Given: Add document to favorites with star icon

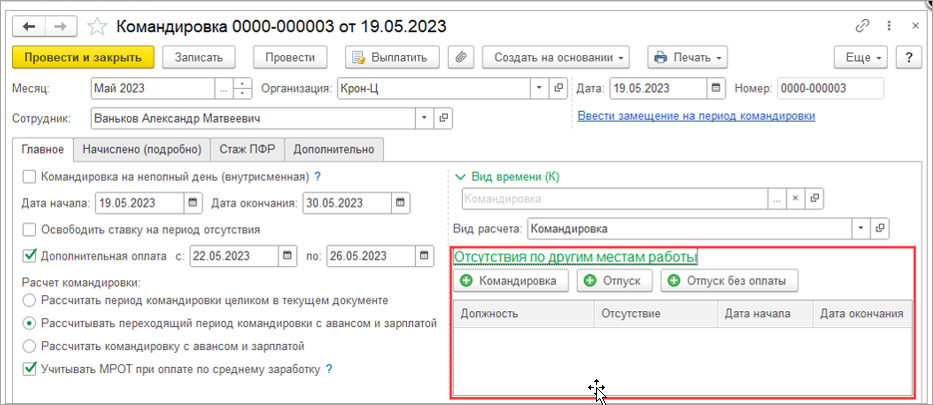Looking at the screenshot, I should [97, 27].
